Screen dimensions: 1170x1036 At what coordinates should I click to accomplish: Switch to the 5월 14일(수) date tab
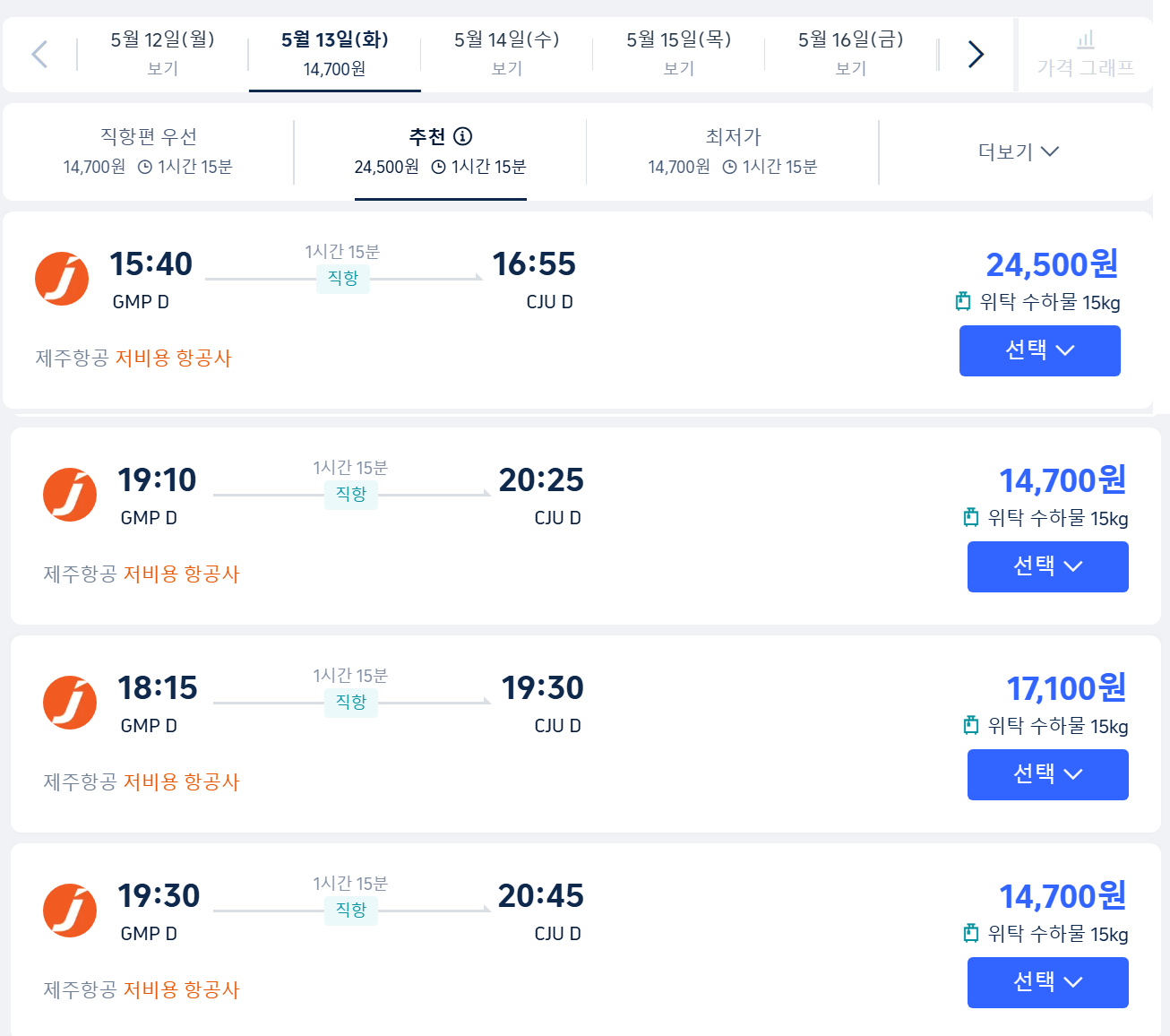[x=506, y=53]
